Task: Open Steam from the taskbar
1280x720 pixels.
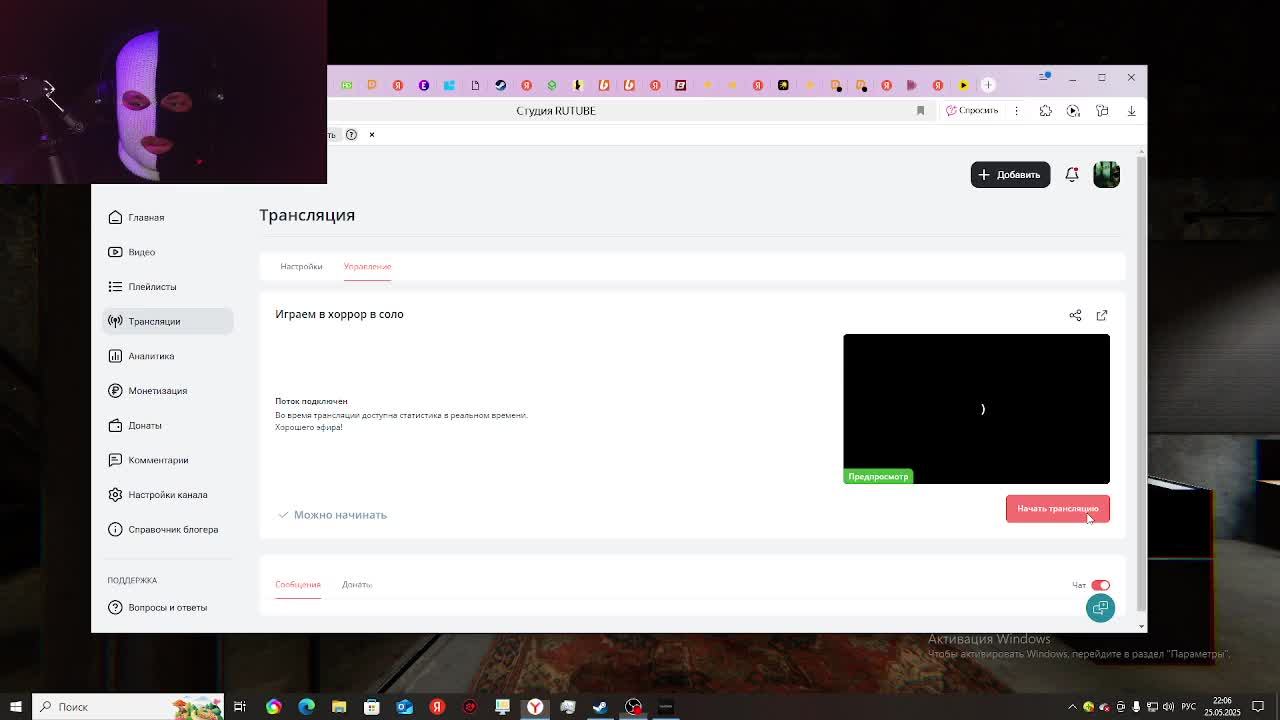Action: 600,707
